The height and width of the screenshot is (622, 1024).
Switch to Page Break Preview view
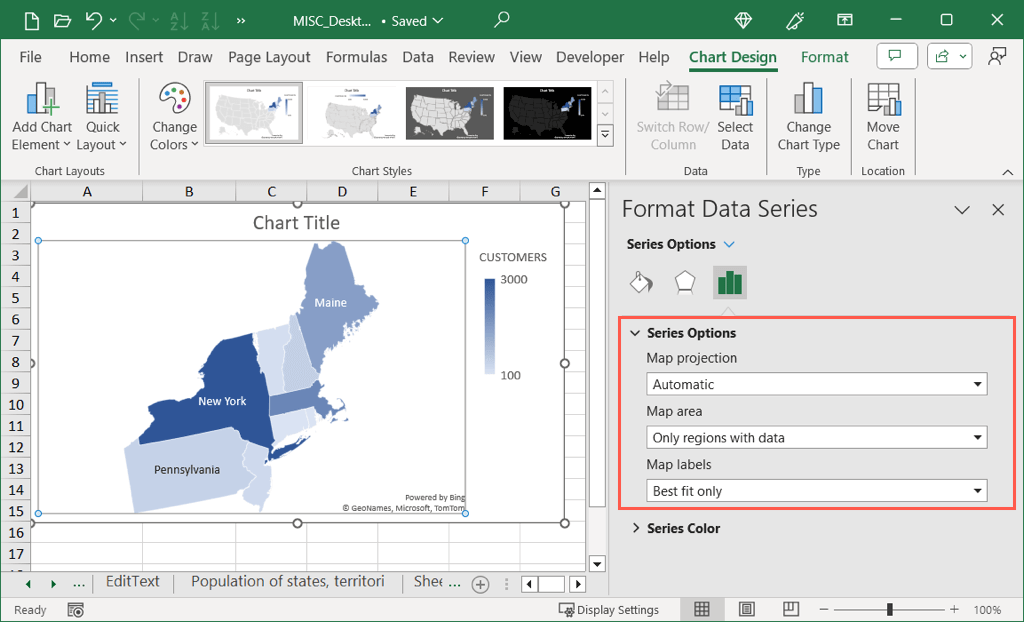pos(791,609)
